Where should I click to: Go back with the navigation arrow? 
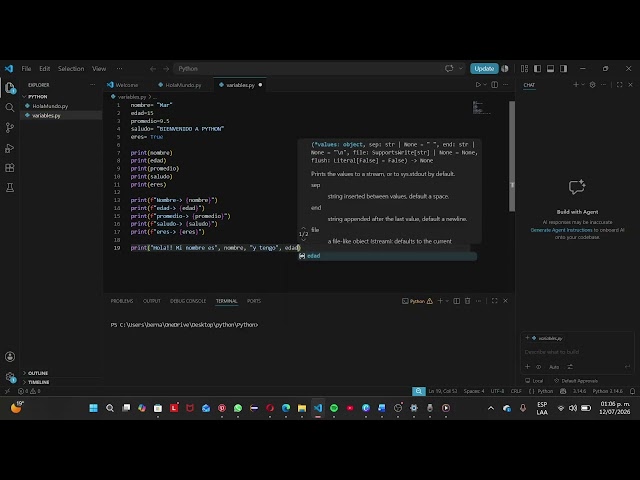coord(153,69)
